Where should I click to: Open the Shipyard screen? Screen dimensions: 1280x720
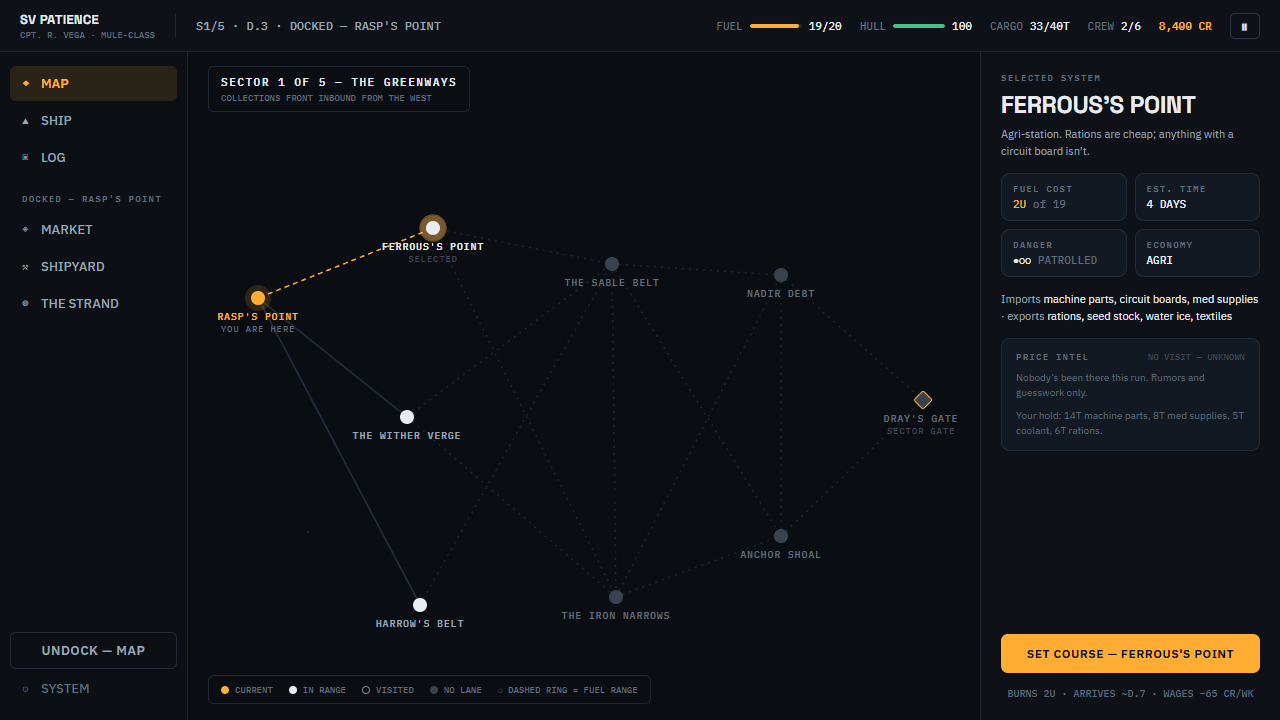[x=93, y=266]
